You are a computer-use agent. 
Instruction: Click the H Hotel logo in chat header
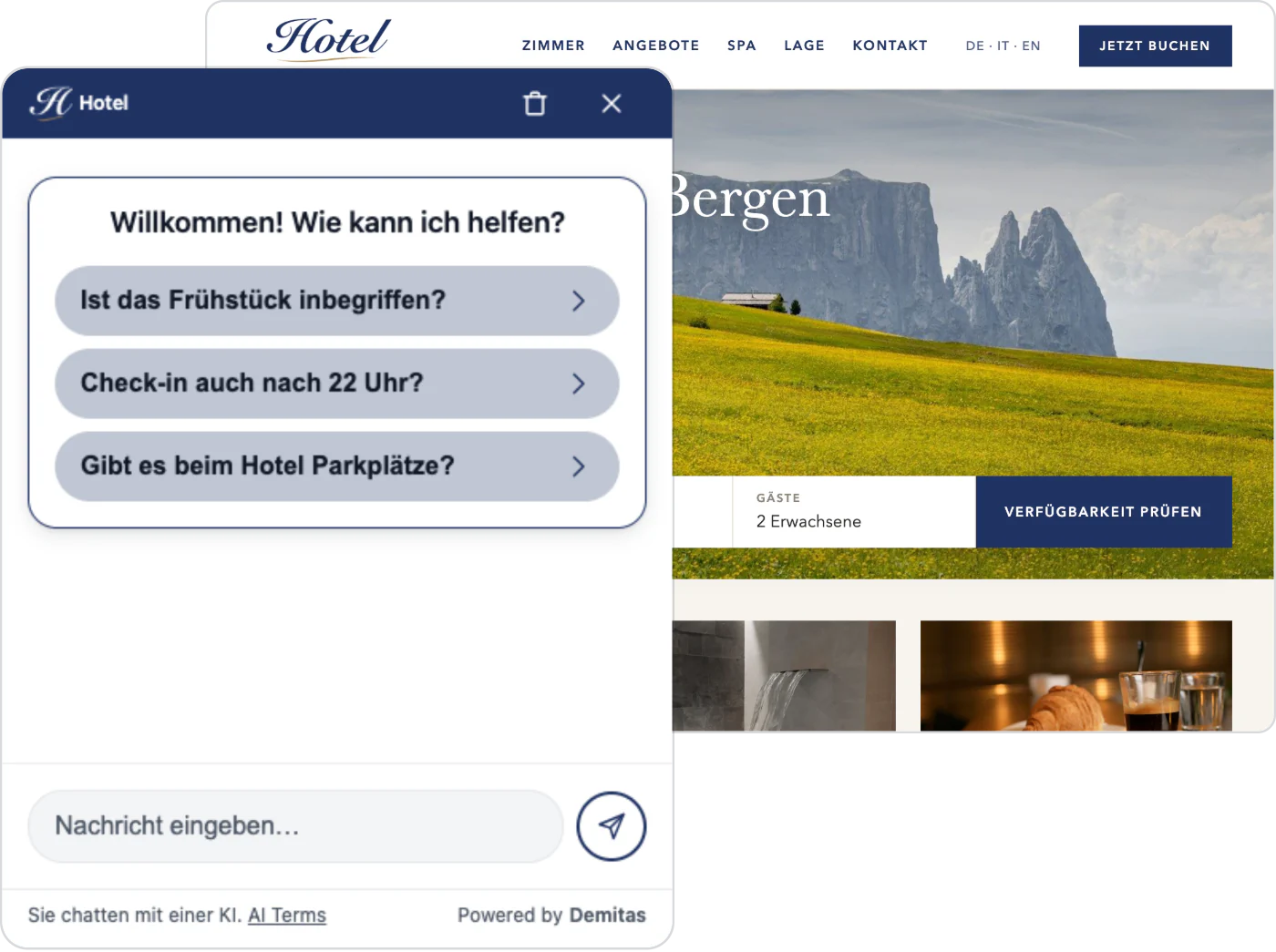tap(78, 102)
